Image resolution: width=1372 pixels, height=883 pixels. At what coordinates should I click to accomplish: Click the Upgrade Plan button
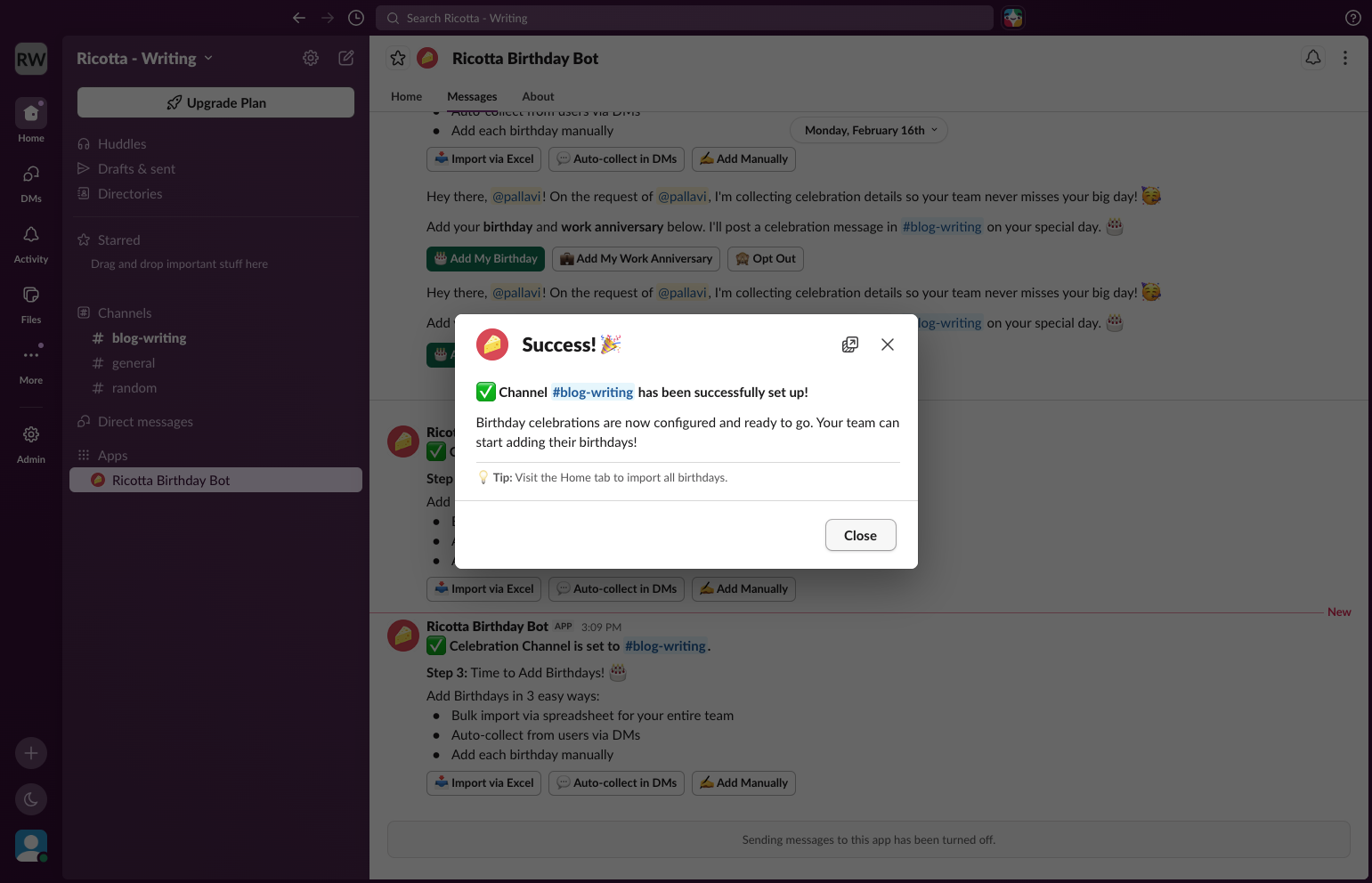pos(215,102)
